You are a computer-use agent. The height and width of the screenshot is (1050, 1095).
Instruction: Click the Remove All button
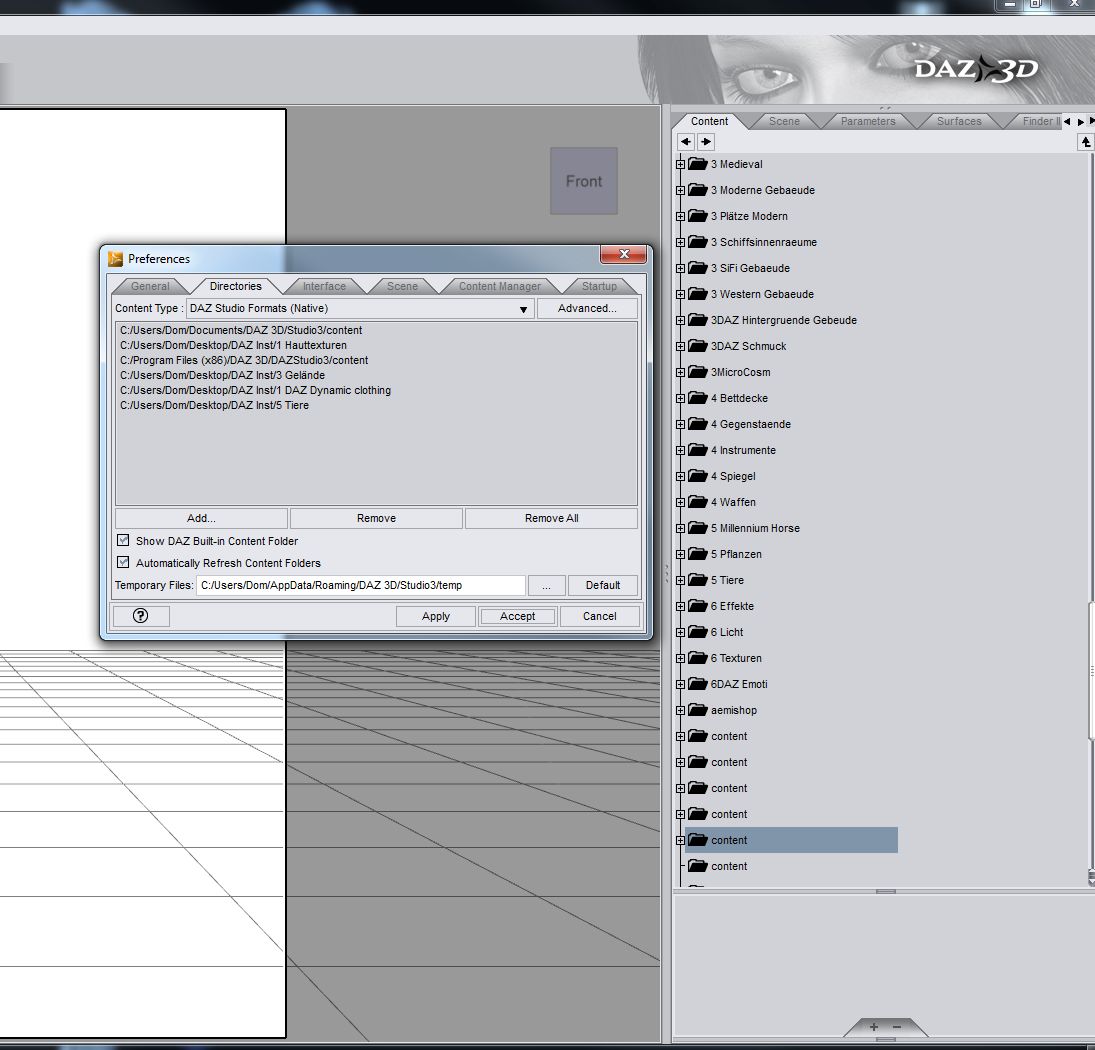[552, 518]
